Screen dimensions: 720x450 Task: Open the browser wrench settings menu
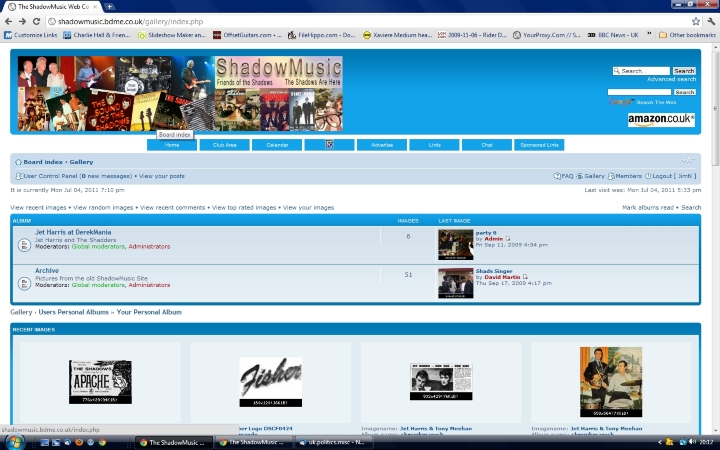click(x=710, y=20)
